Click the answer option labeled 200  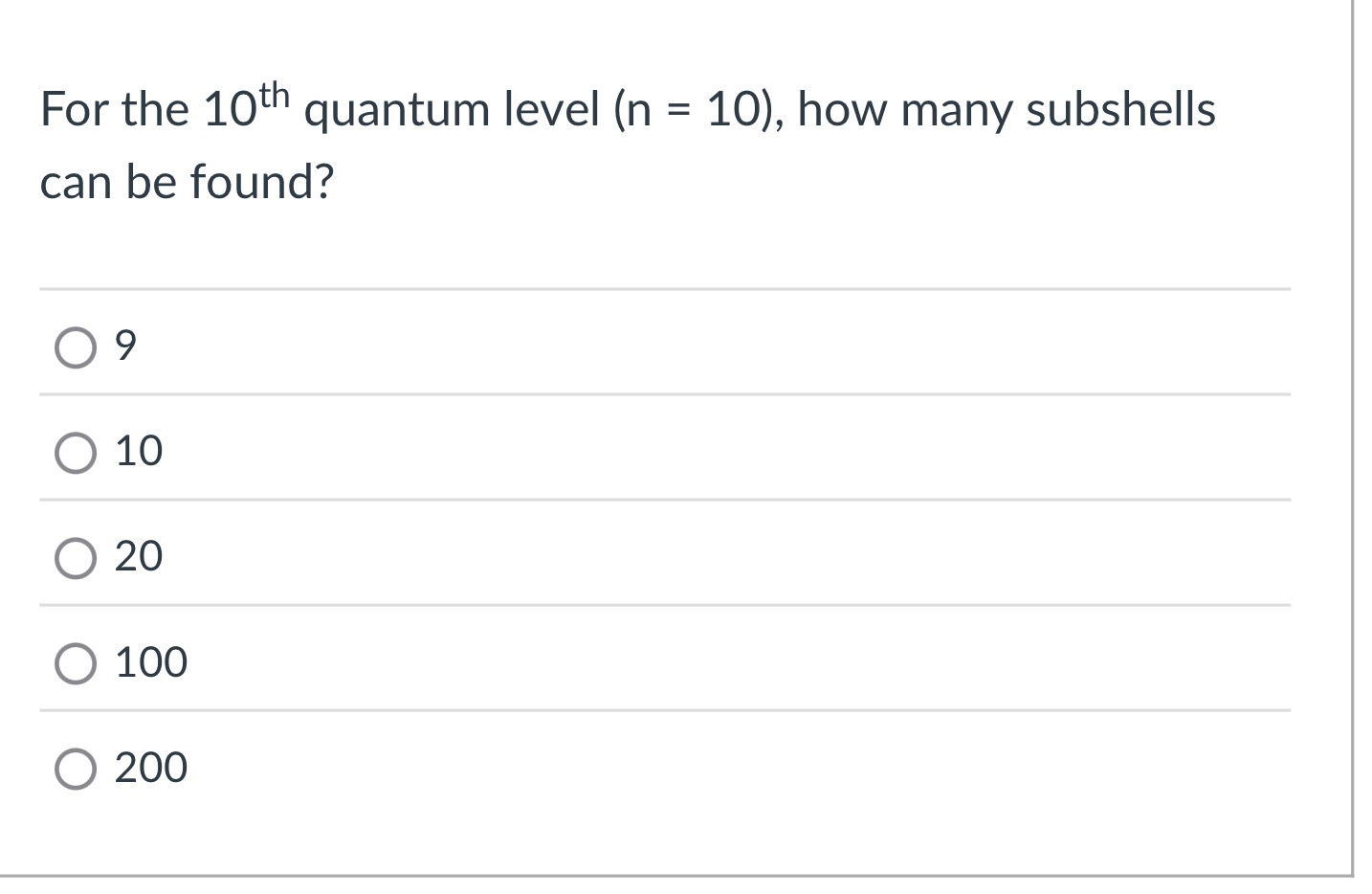[151, 766]
